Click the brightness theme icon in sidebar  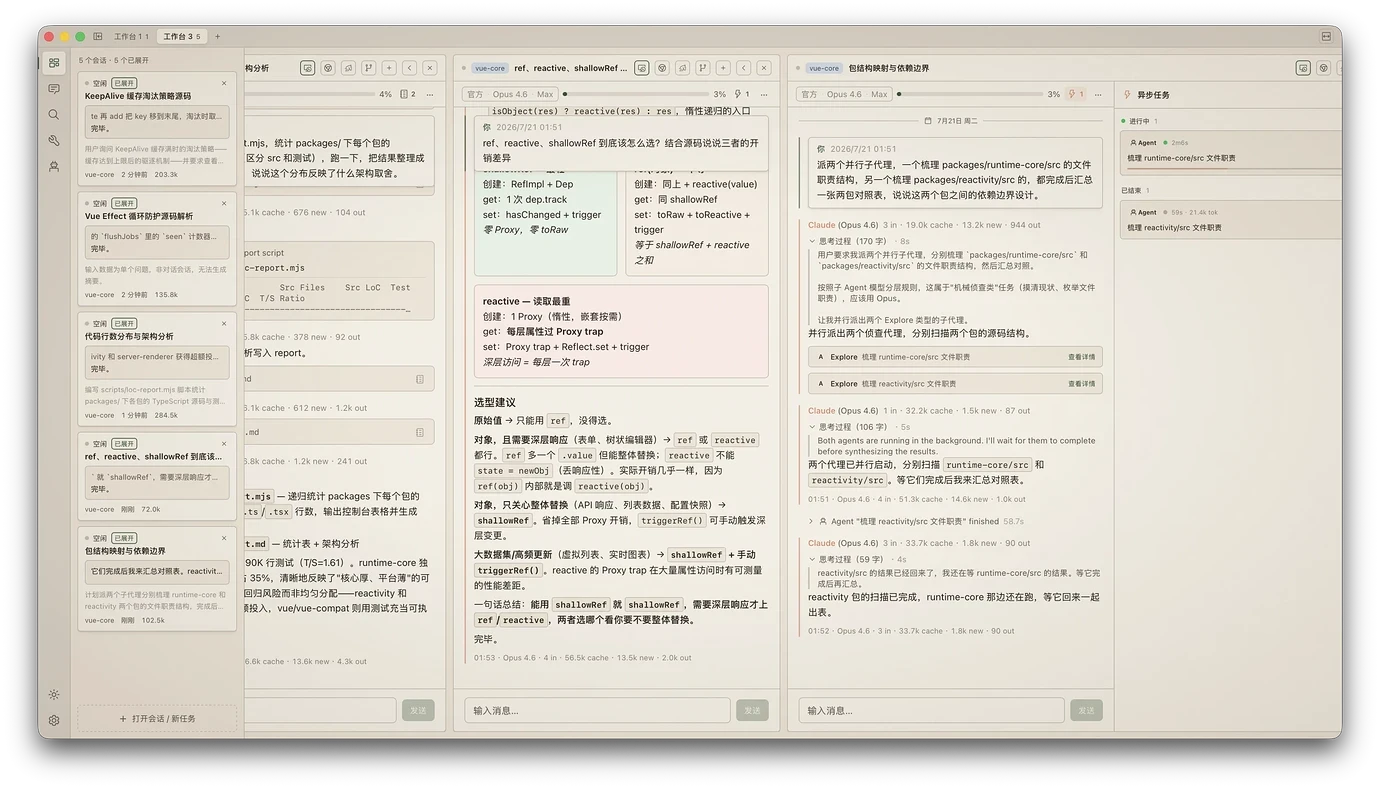click(x=54, y=694)
